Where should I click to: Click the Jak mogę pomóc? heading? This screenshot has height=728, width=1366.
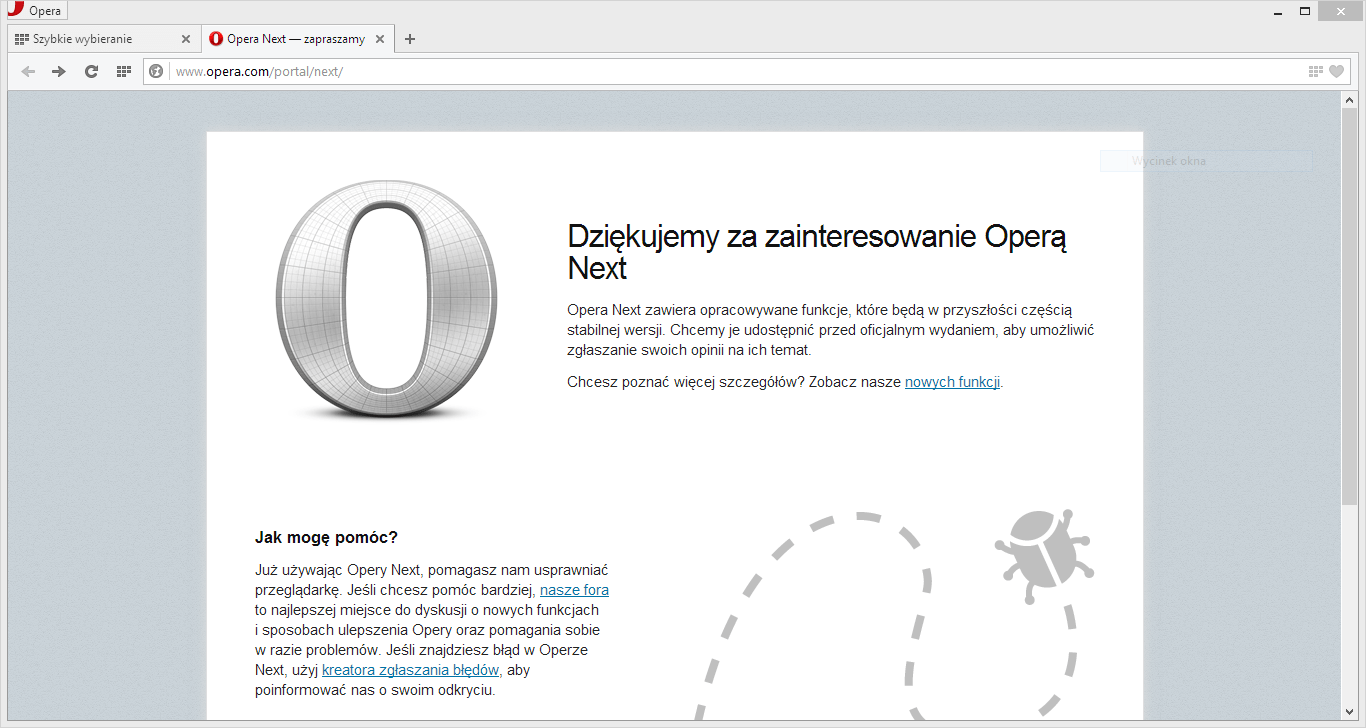pos(326,538)
